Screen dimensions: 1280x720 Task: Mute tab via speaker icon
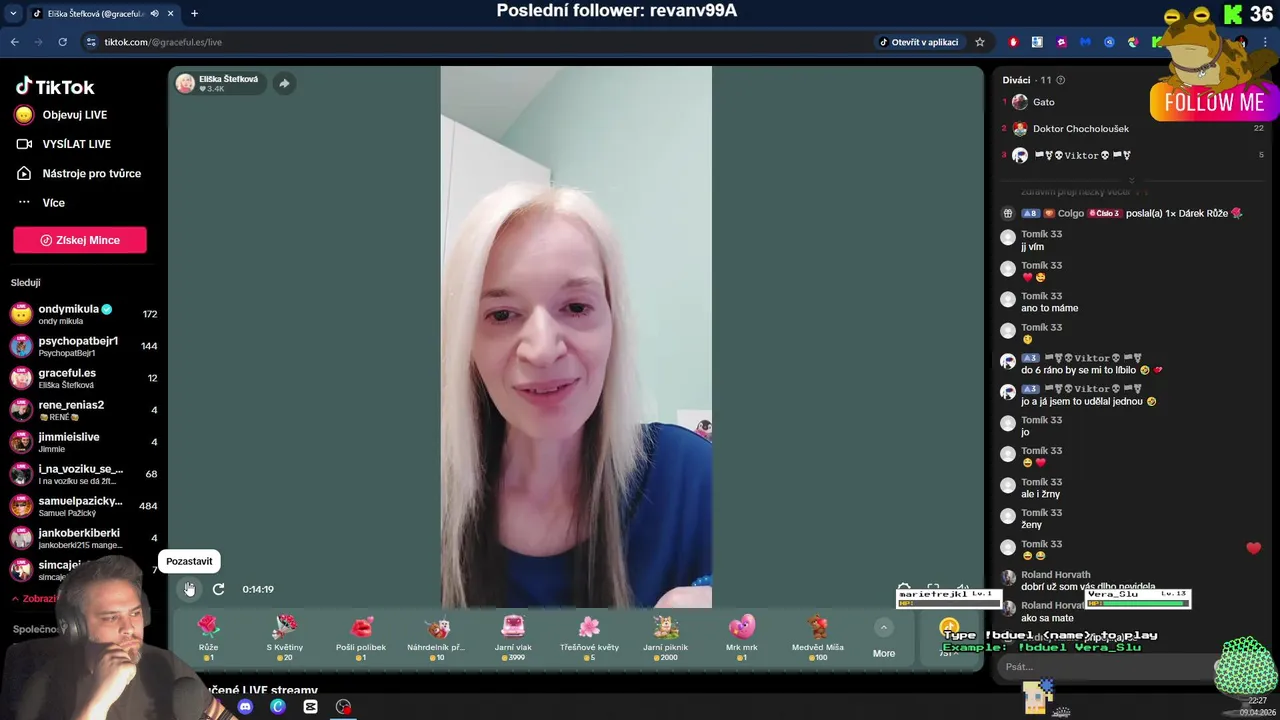(154, 14)
